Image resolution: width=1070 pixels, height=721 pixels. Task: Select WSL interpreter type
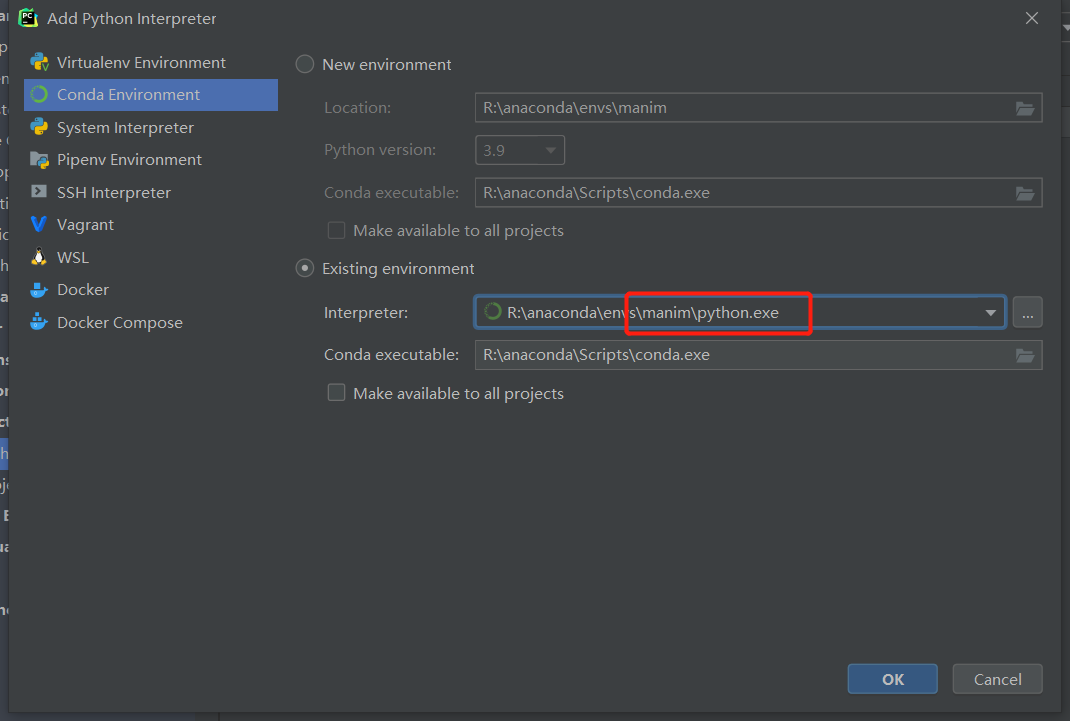pos(151,257)
